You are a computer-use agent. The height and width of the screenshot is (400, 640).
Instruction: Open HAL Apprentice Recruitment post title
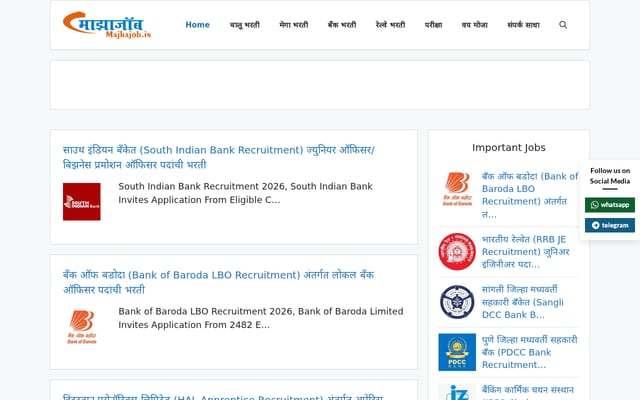point(223,397)
